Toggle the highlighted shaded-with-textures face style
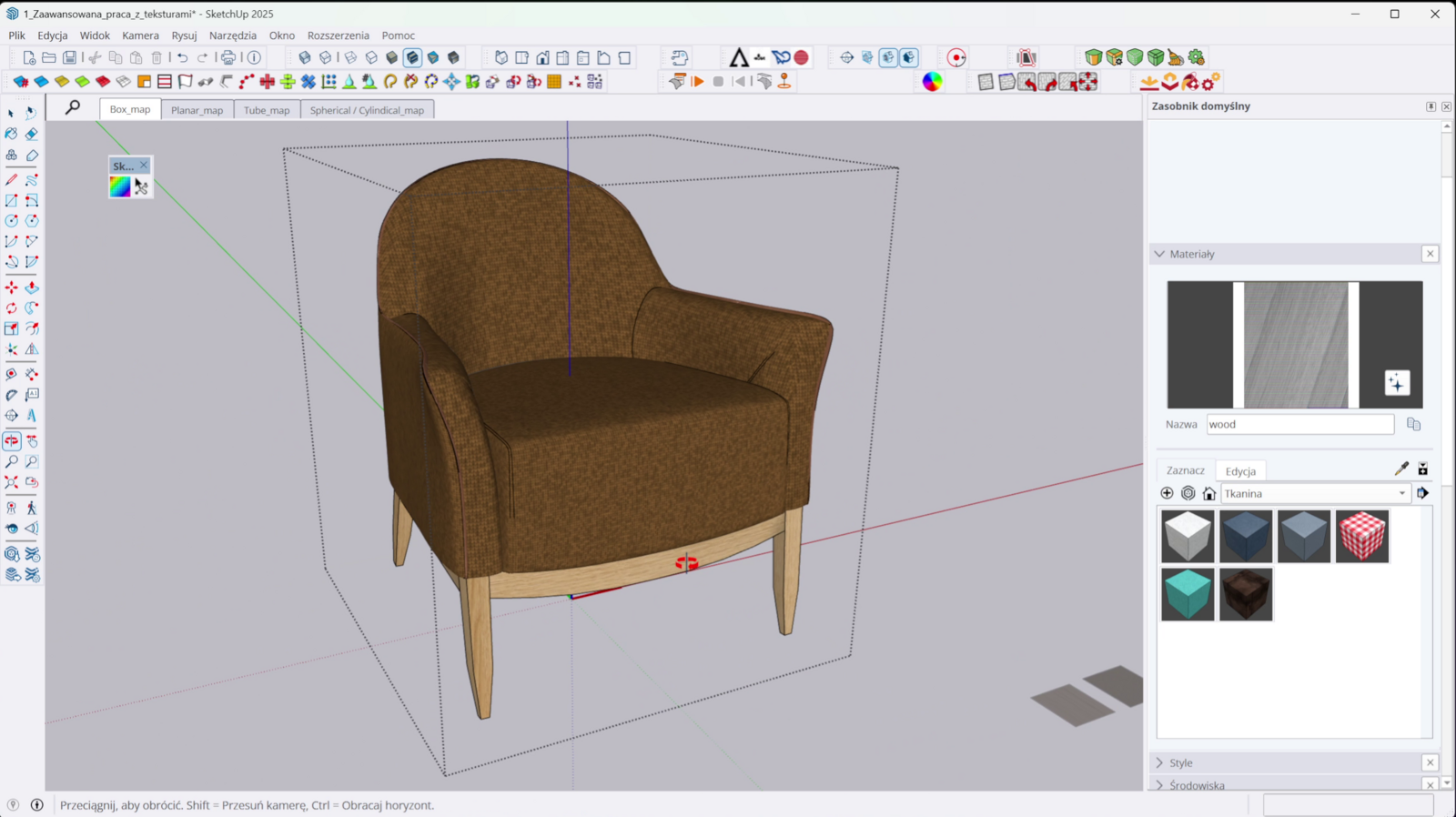The image size is (1456, 817). click(412, 57)
